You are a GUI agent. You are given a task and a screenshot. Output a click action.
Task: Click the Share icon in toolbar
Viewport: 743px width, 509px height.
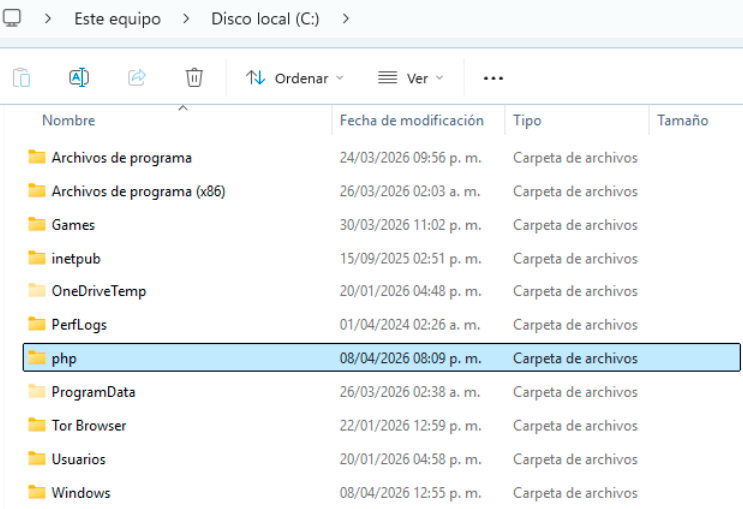coord(137,78)
